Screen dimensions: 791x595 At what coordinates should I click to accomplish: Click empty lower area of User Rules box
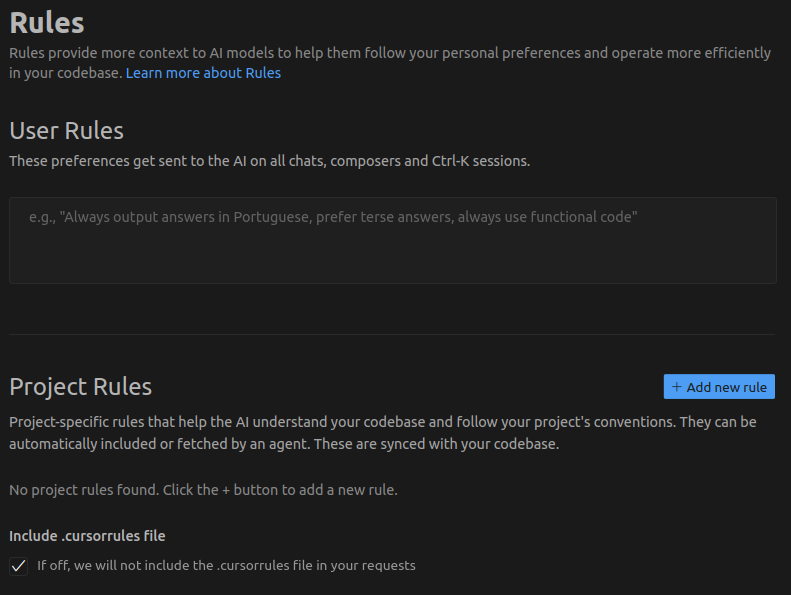coord(392,260)
